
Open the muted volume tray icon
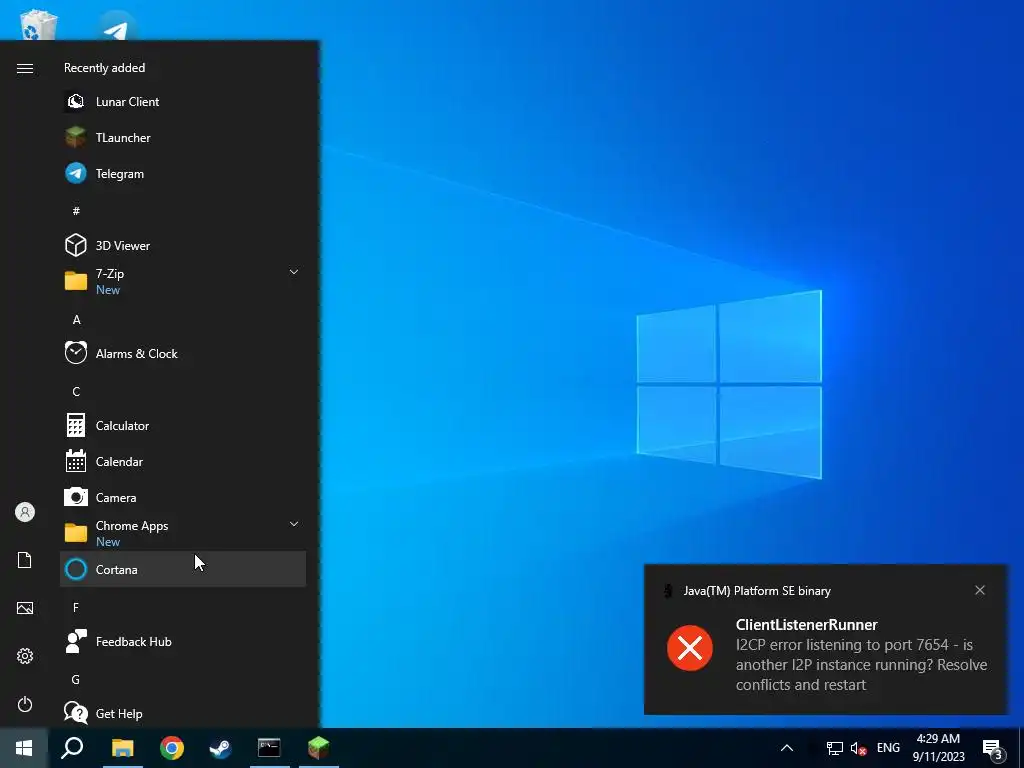tap(858, 748)
